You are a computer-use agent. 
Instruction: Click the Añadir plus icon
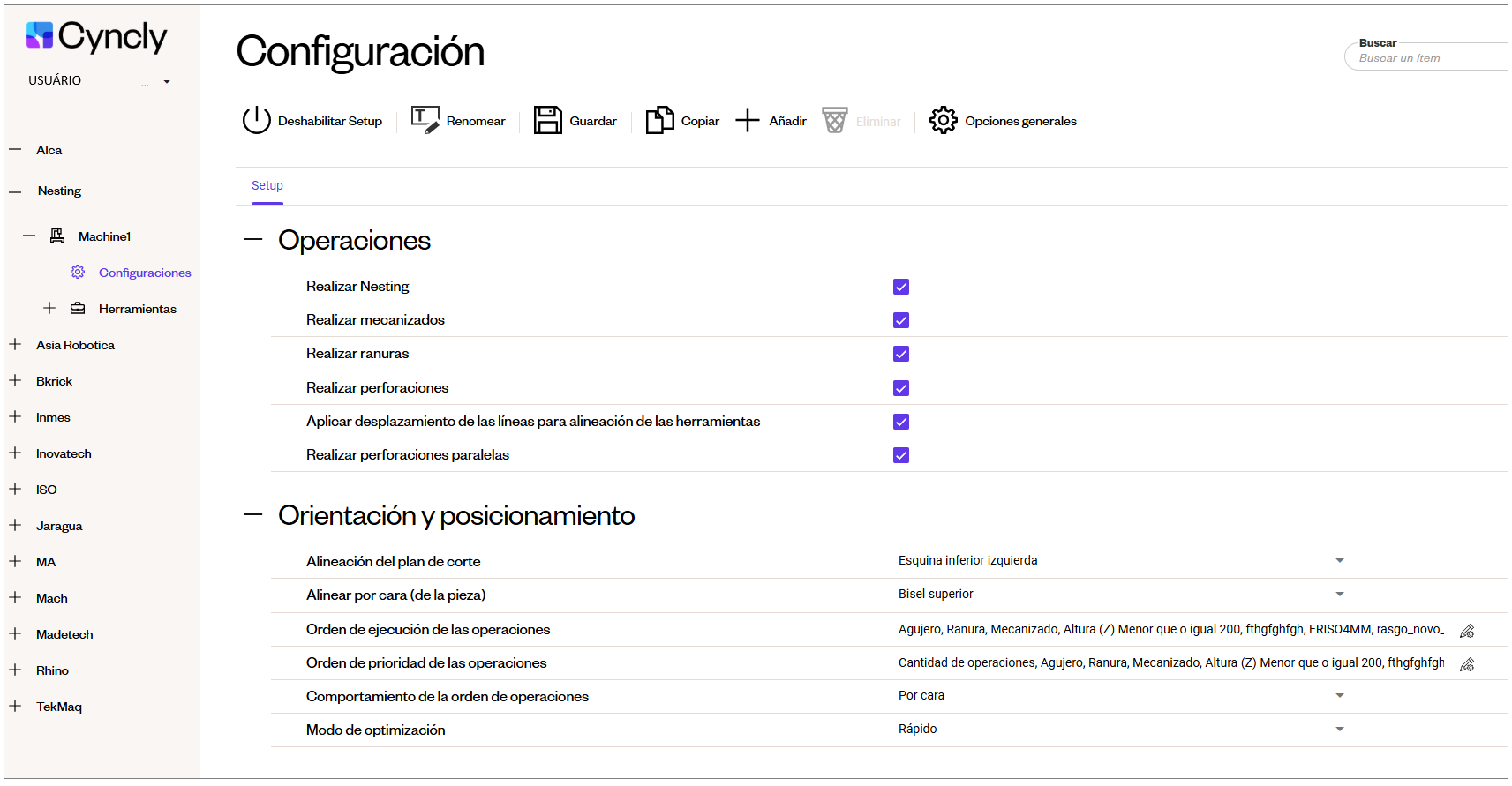(747, 120)
